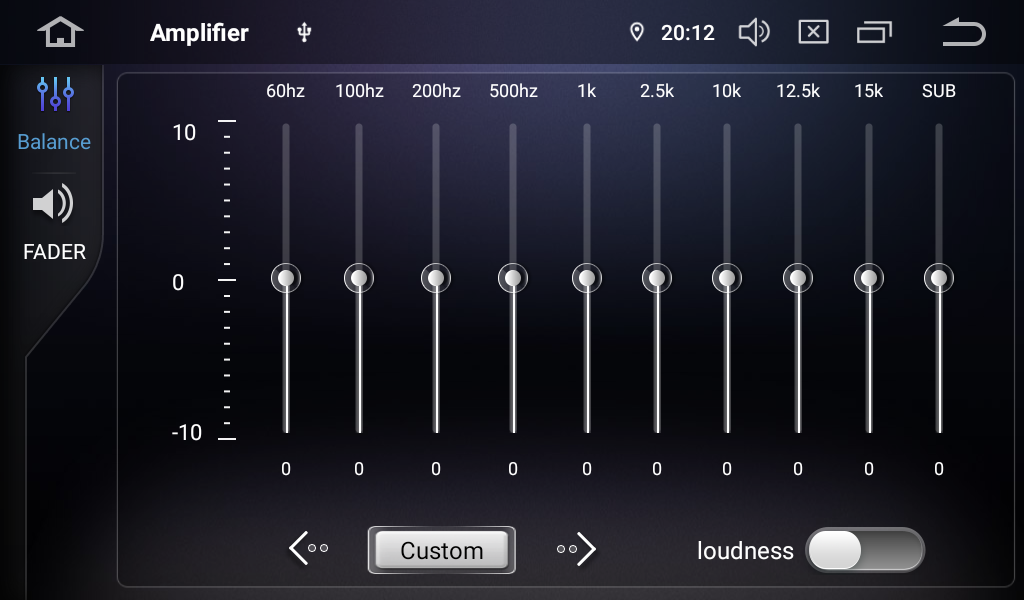
Task: Tap the clock showing 20:12
Action: (688, 33)
